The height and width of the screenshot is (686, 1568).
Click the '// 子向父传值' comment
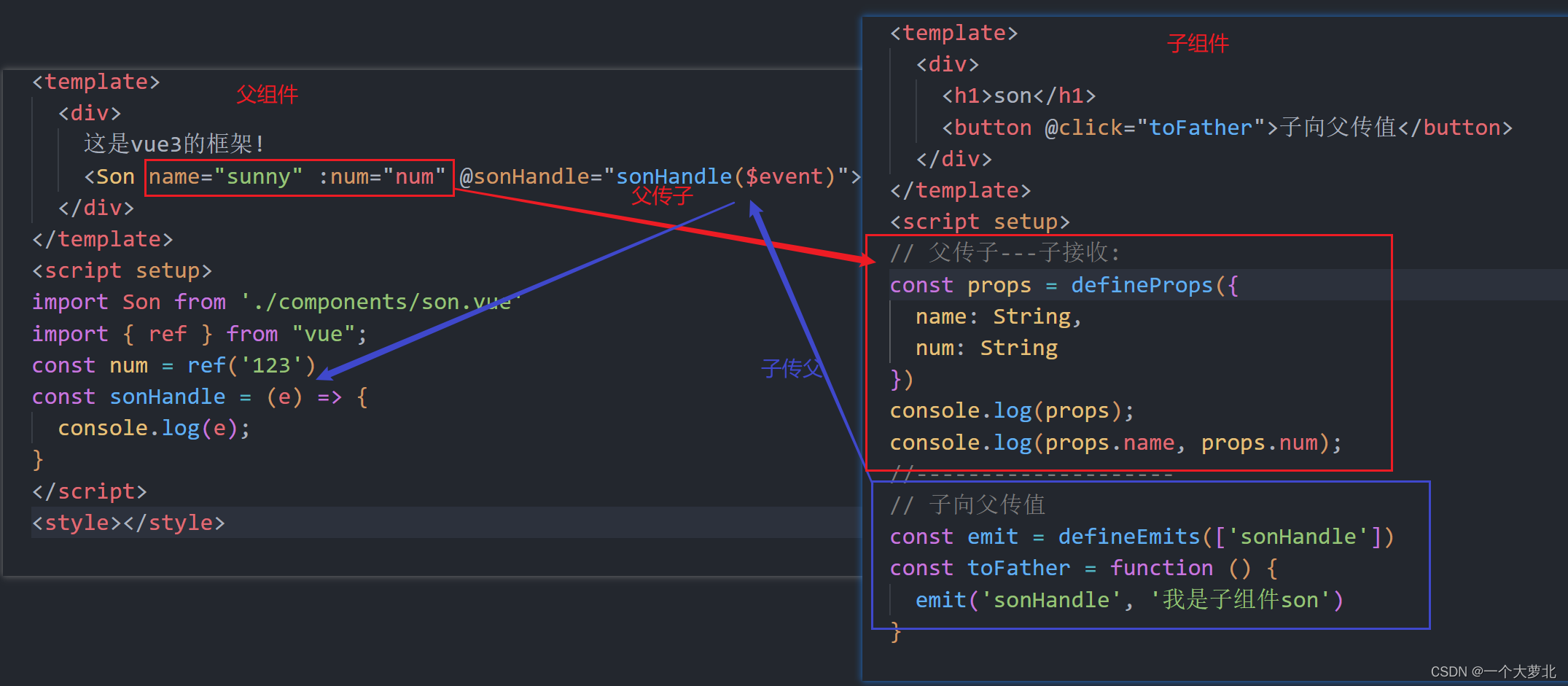(x=967, y=505)
